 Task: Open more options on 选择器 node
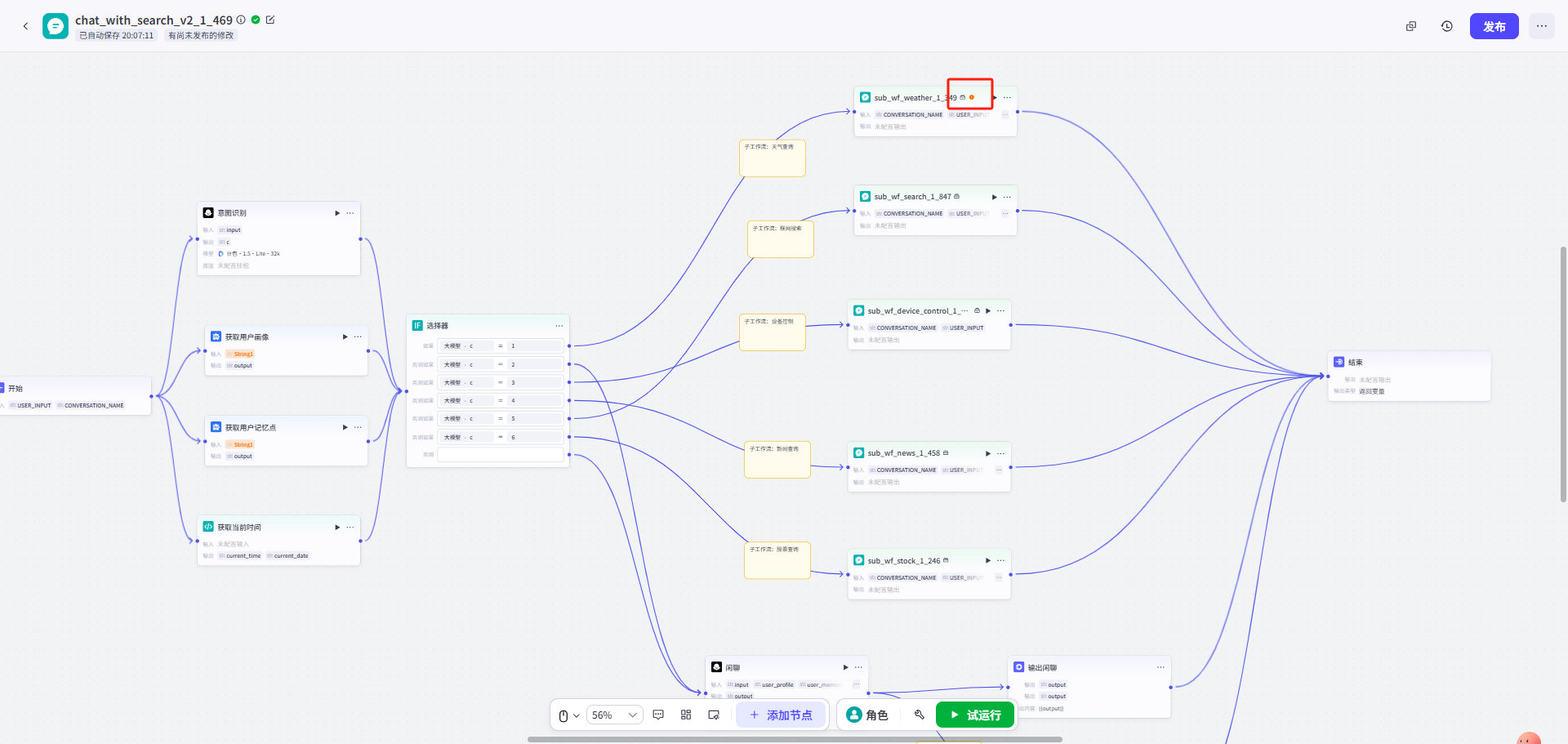[x=559, y=326]
